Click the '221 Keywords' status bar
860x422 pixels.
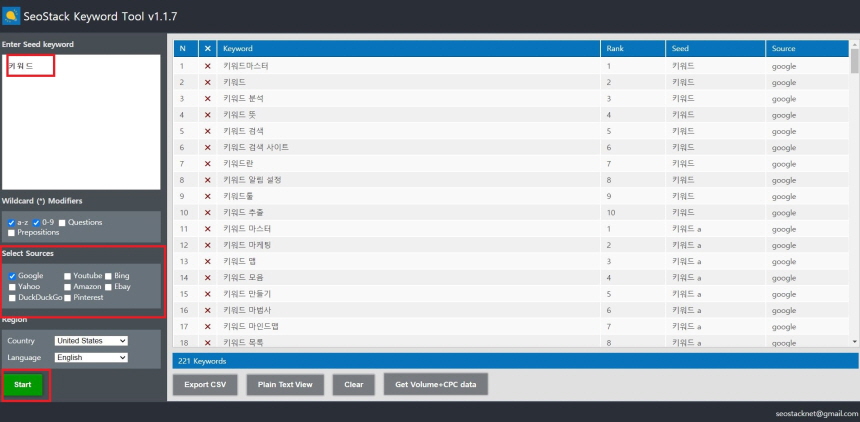[515, 361]
